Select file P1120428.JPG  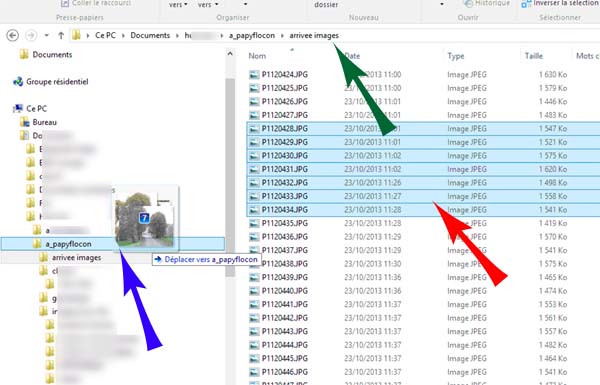[x=285, y=129]
